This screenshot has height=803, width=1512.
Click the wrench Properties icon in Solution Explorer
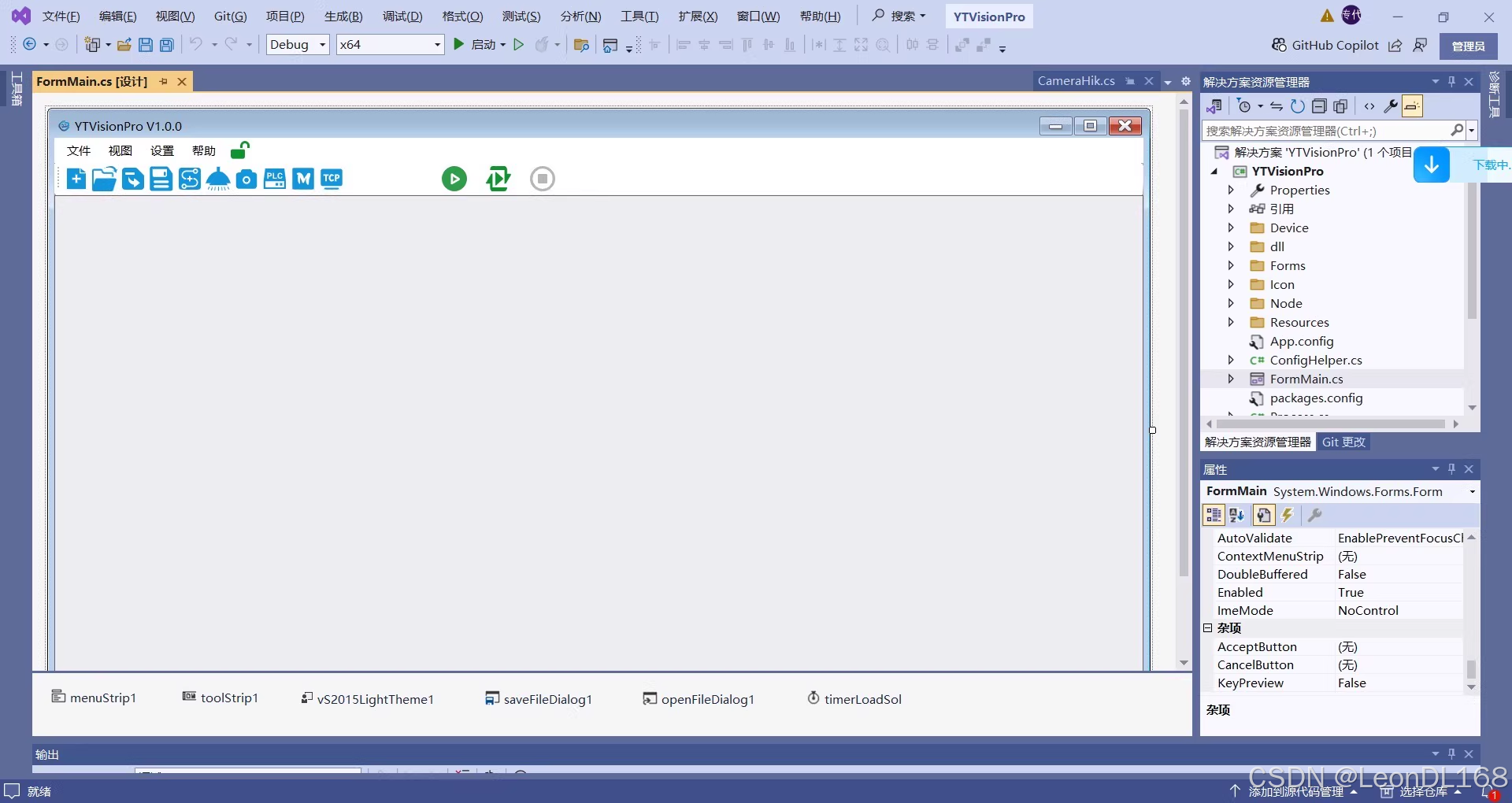pos(1391,106)
